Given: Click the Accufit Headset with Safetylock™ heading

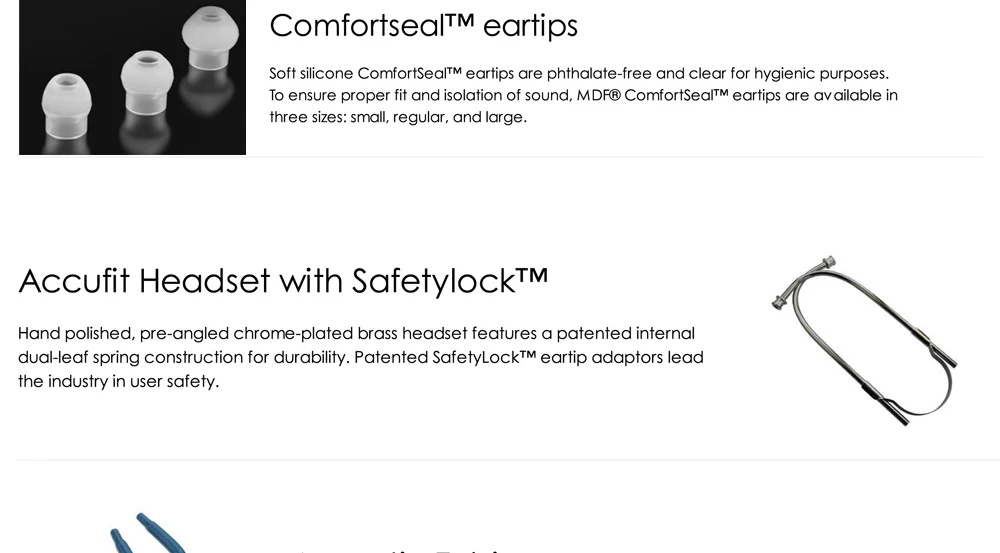Looking at the screenshot, I should pos(283,281).
